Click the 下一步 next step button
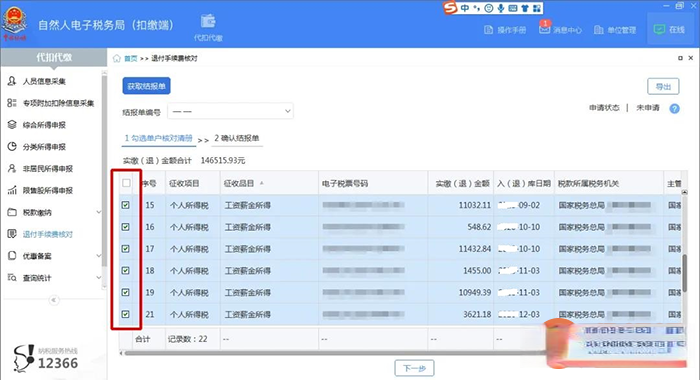Screen dimensions: 700x380 [x=414, y=368]
